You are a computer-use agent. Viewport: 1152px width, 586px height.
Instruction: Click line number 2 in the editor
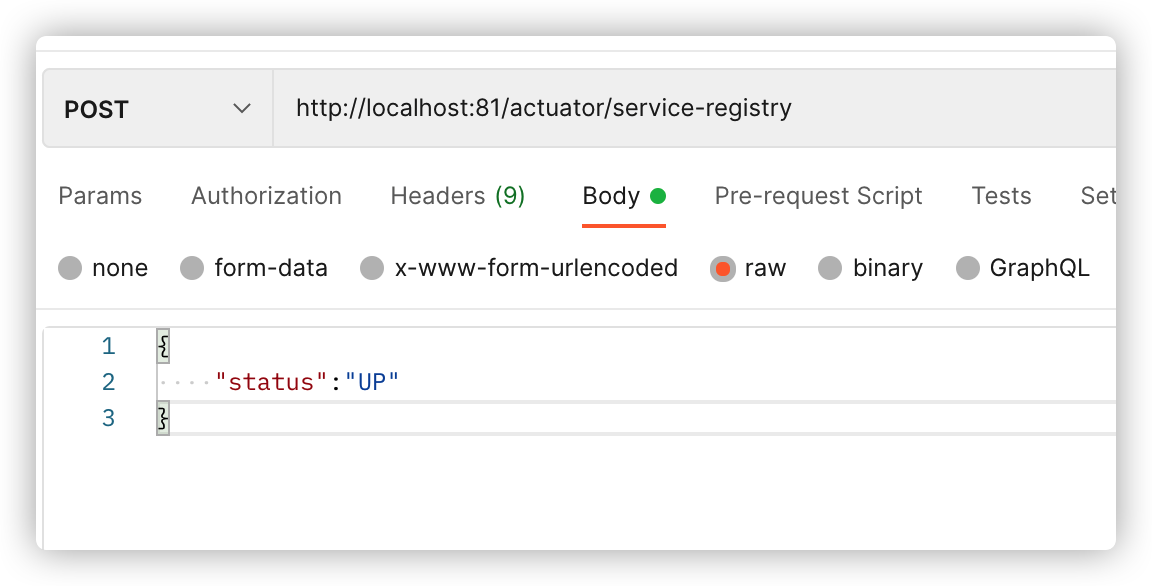click(x=108, y=382)
